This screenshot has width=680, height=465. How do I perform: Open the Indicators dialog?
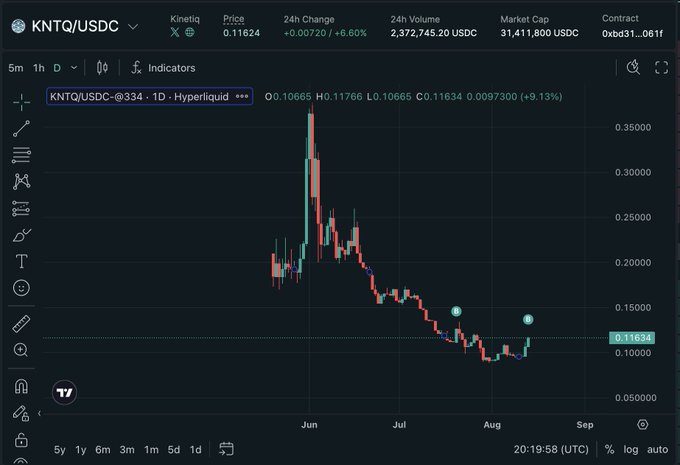[163, 68]
